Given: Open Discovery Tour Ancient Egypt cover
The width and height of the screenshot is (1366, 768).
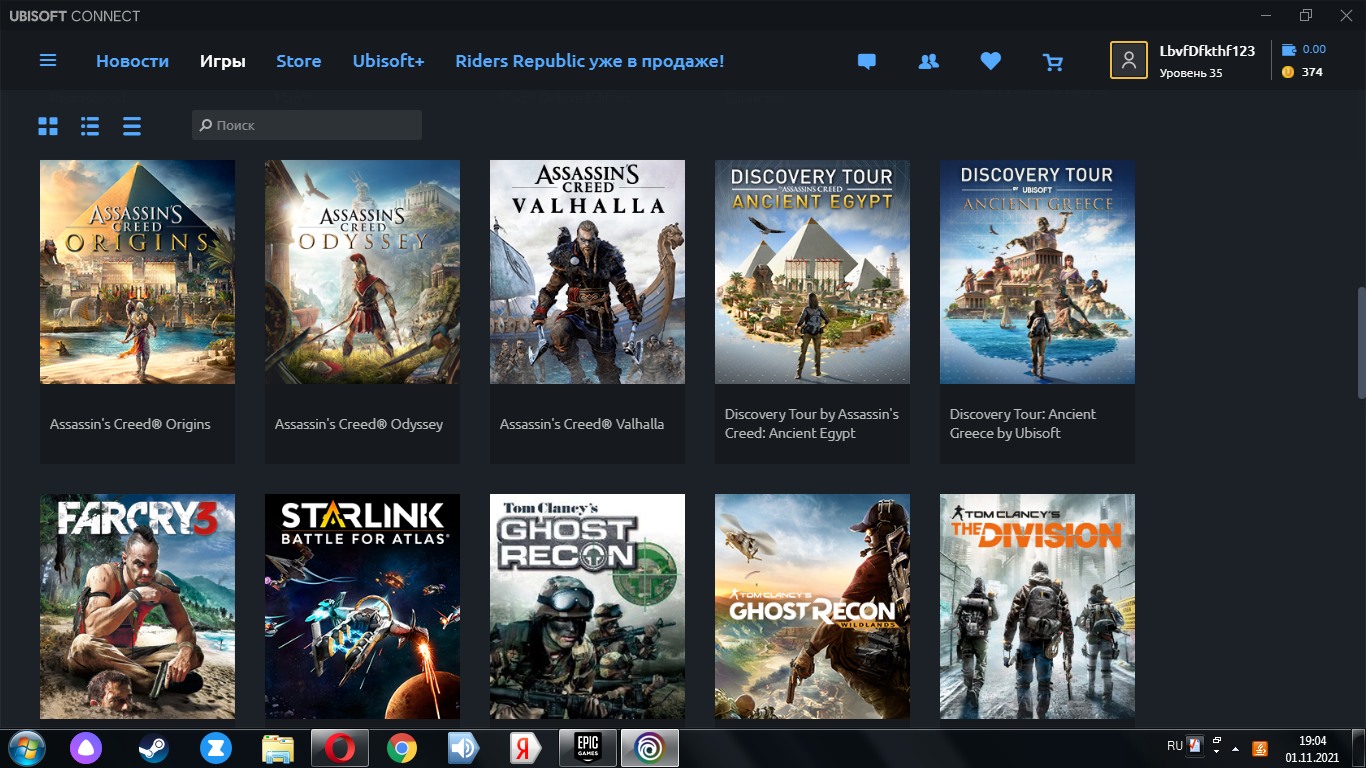Looking at the screenshot, I should coord(812,272).
